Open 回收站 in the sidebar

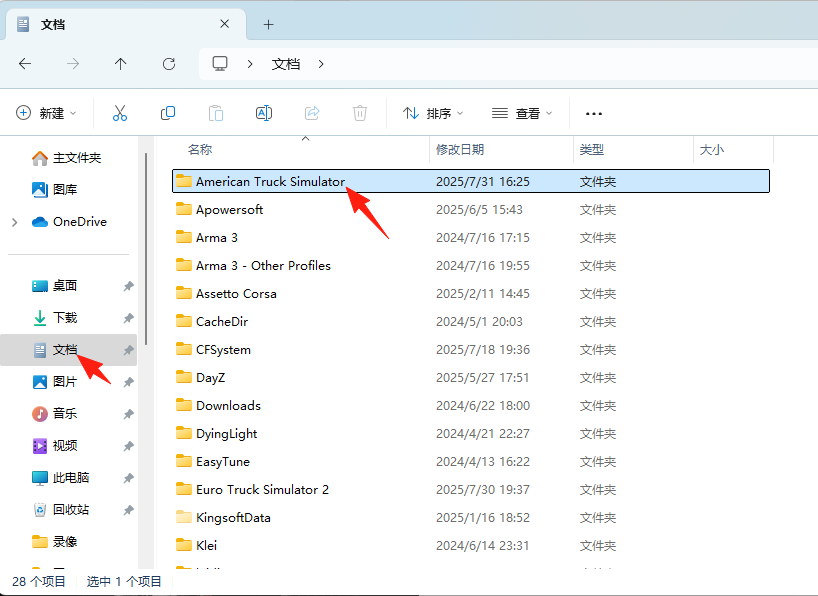(61, 509)
